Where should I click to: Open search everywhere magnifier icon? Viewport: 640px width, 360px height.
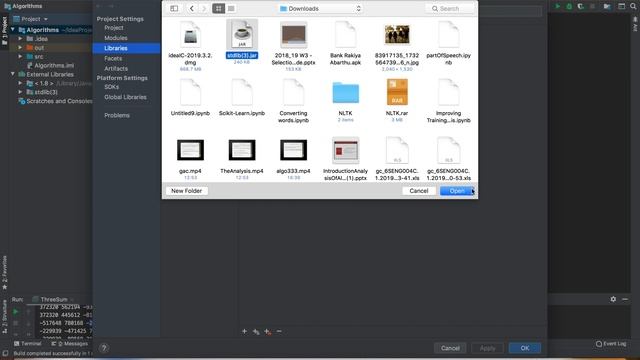[633, 6]
